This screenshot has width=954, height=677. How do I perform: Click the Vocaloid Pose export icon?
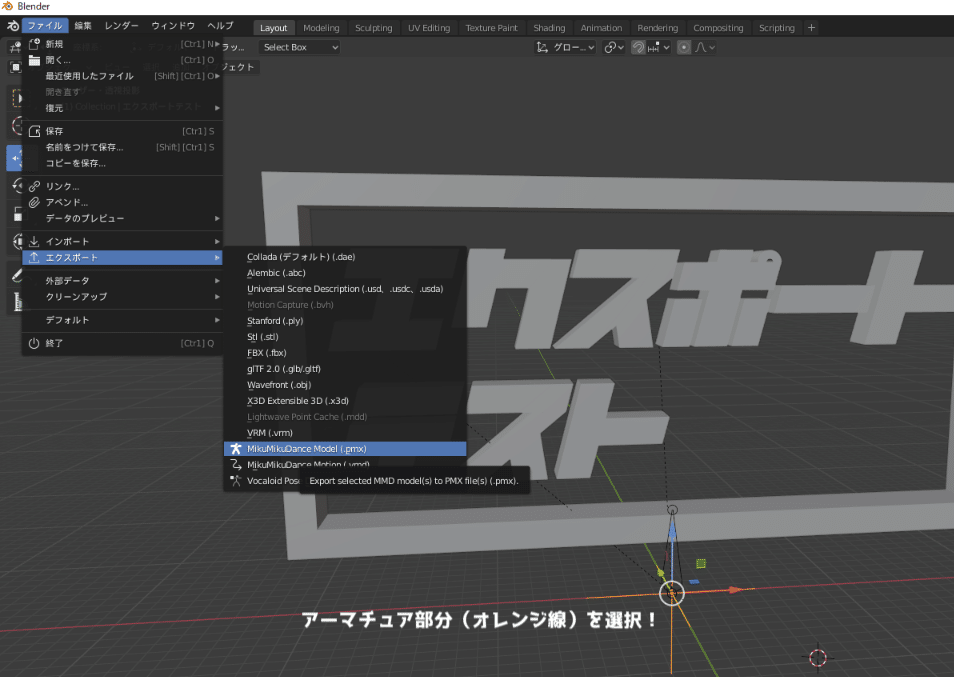(235, 481)
